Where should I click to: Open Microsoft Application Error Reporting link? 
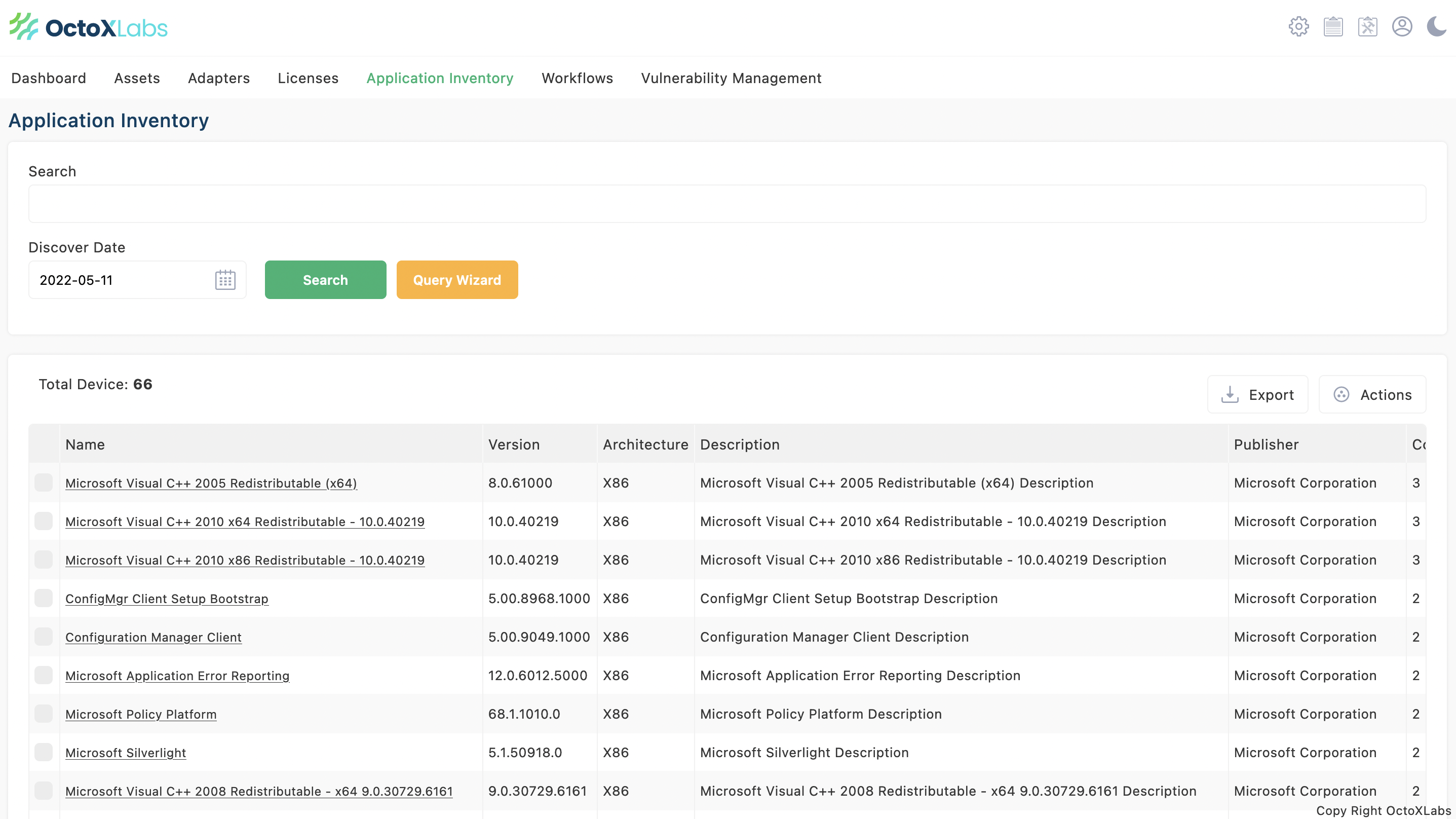pyautogui.click(x=177, y=676)
